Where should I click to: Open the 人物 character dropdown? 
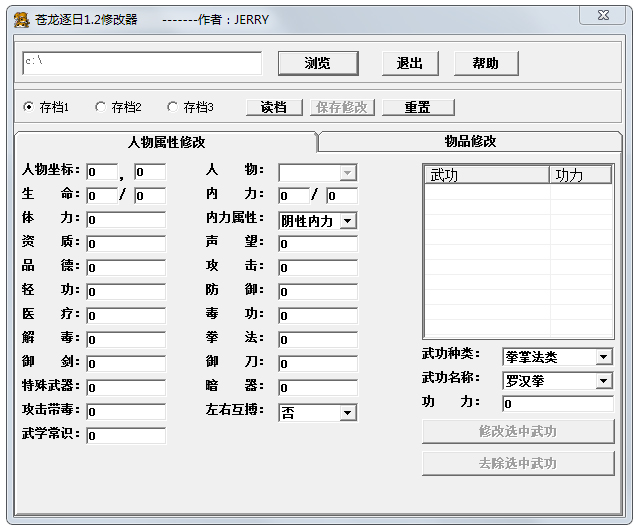pyautogui.click(x=347, y=173)
